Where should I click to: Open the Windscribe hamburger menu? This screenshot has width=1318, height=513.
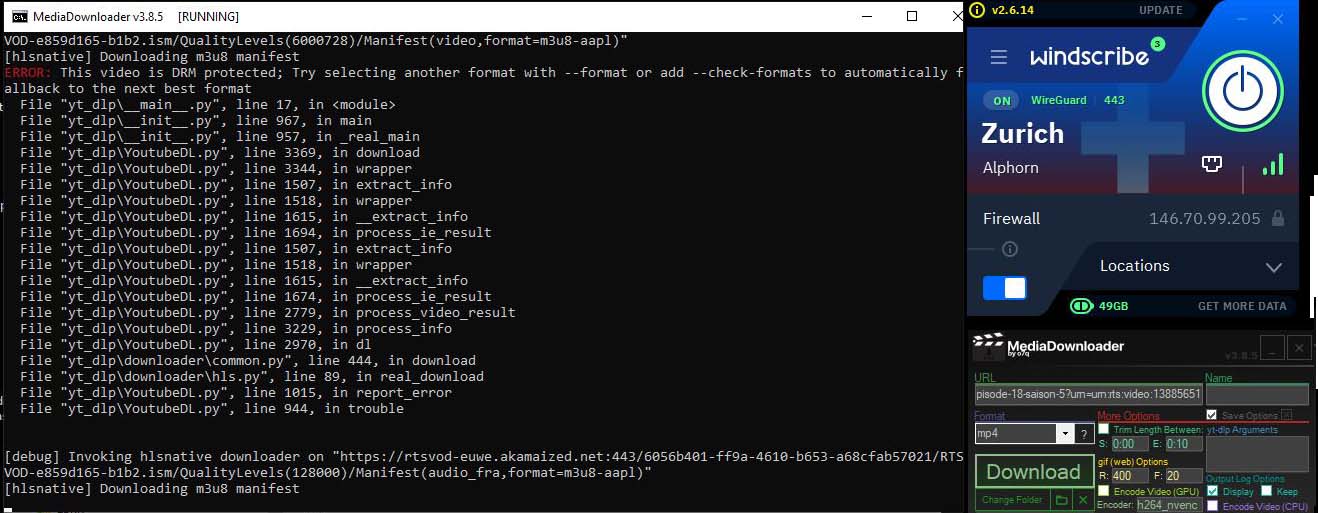[998, 58]
